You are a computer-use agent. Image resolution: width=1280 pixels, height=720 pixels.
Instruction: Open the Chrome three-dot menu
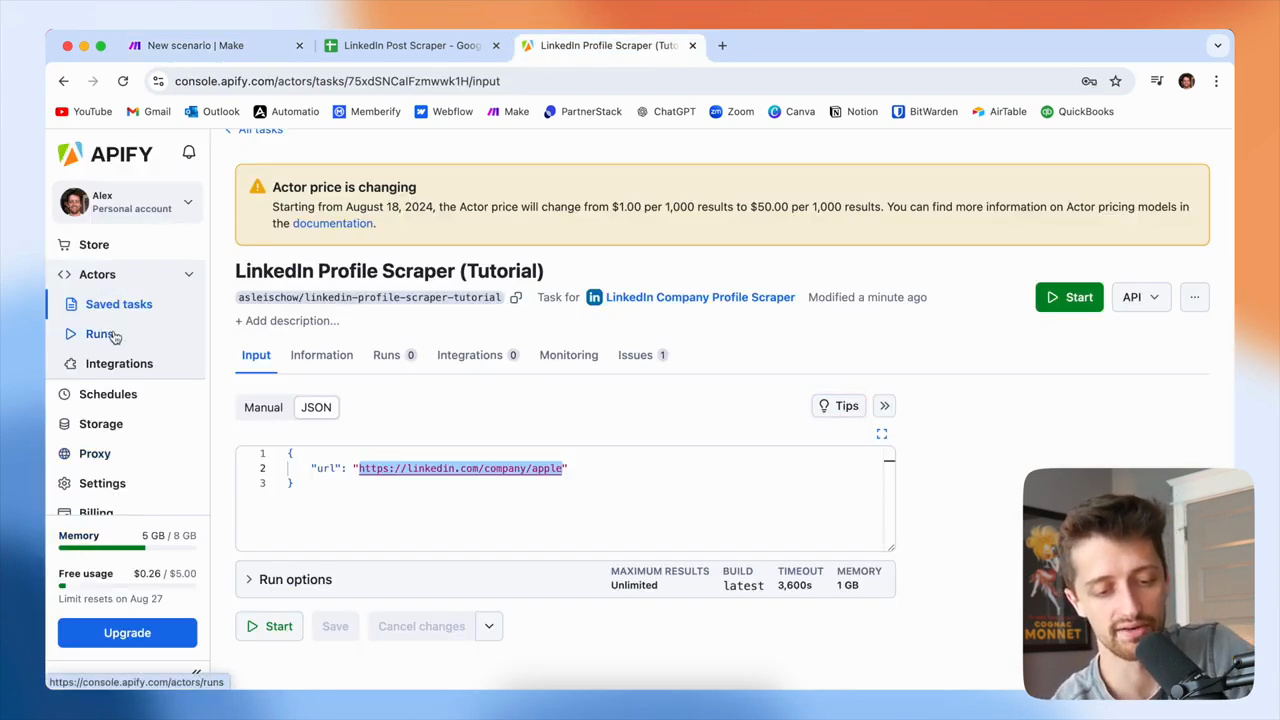click(1216, 81)
